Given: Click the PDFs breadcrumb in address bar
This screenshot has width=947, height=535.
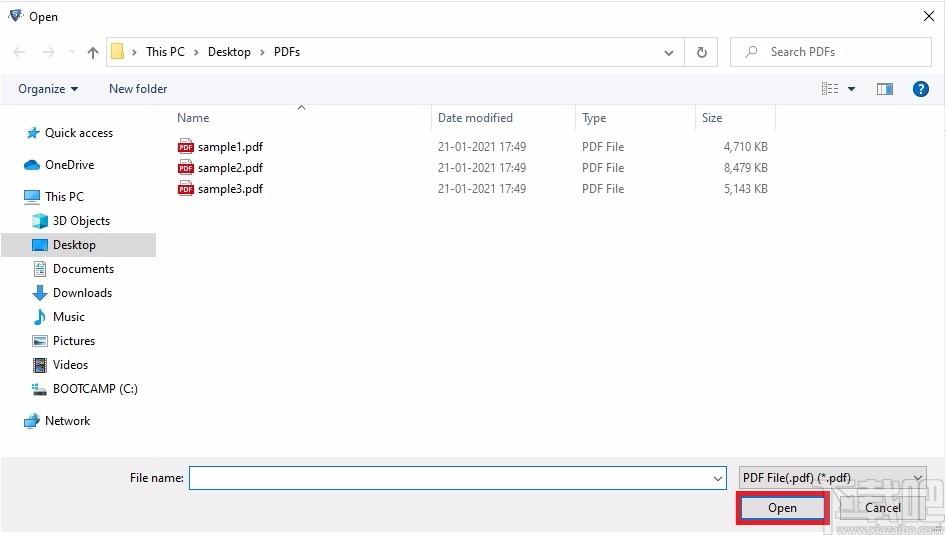Looking at the screenshot, I should click(x=287, y=52).
